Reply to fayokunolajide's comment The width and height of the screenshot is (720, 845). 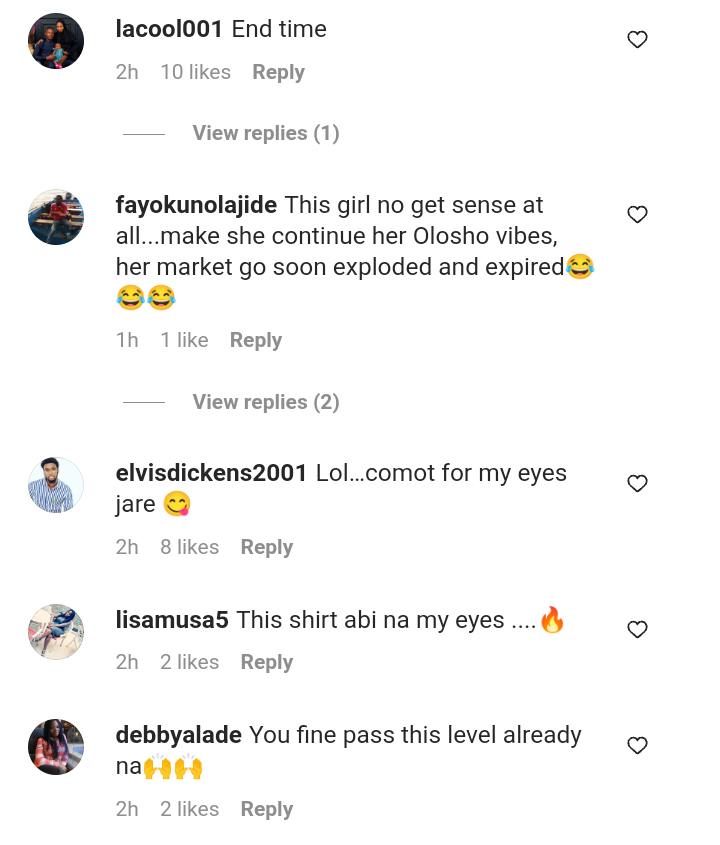coord(256,340)
